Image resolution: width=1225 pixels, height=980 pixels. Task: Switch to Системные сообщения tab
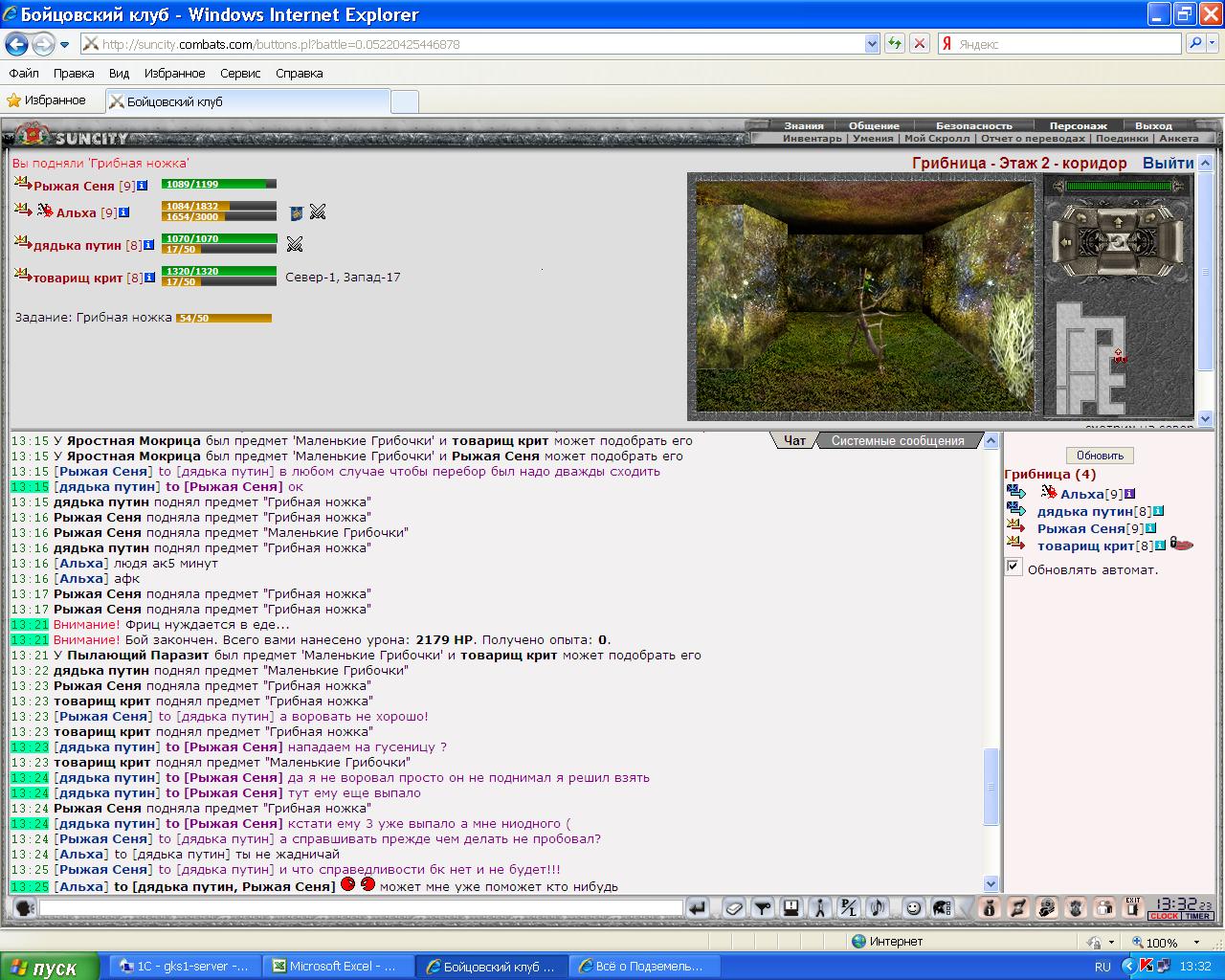898,440
